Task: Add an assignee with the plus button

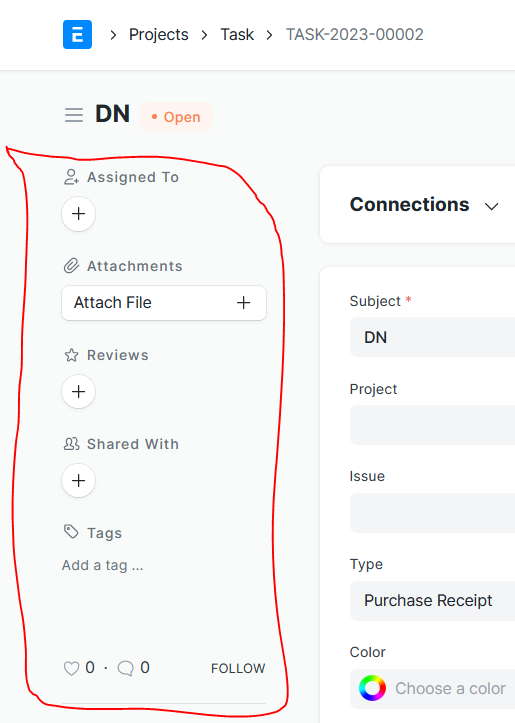Action: (x=79, y=214)
